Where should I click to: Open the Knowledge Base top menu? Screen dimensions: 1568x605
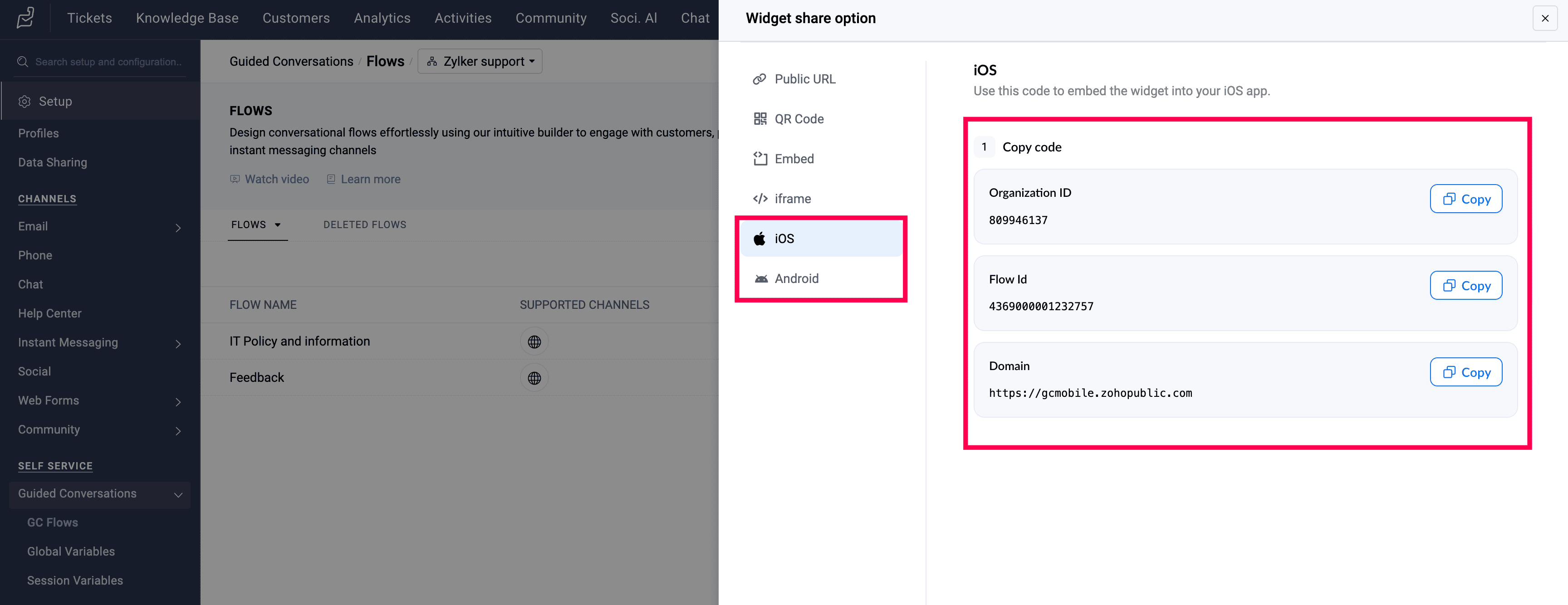click(x=187, y=18)
